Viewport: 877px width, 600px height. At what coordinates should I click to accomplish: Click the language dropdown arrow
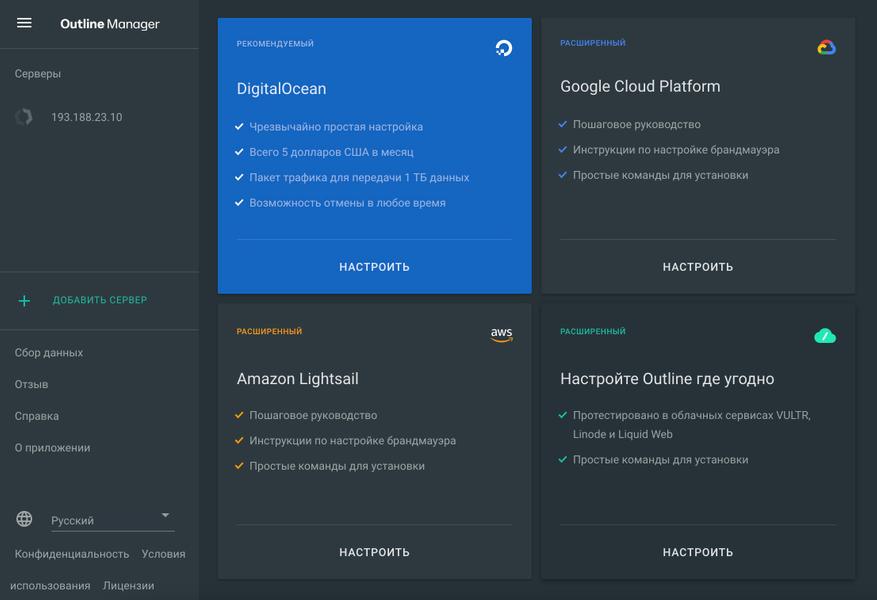[165, 515]
